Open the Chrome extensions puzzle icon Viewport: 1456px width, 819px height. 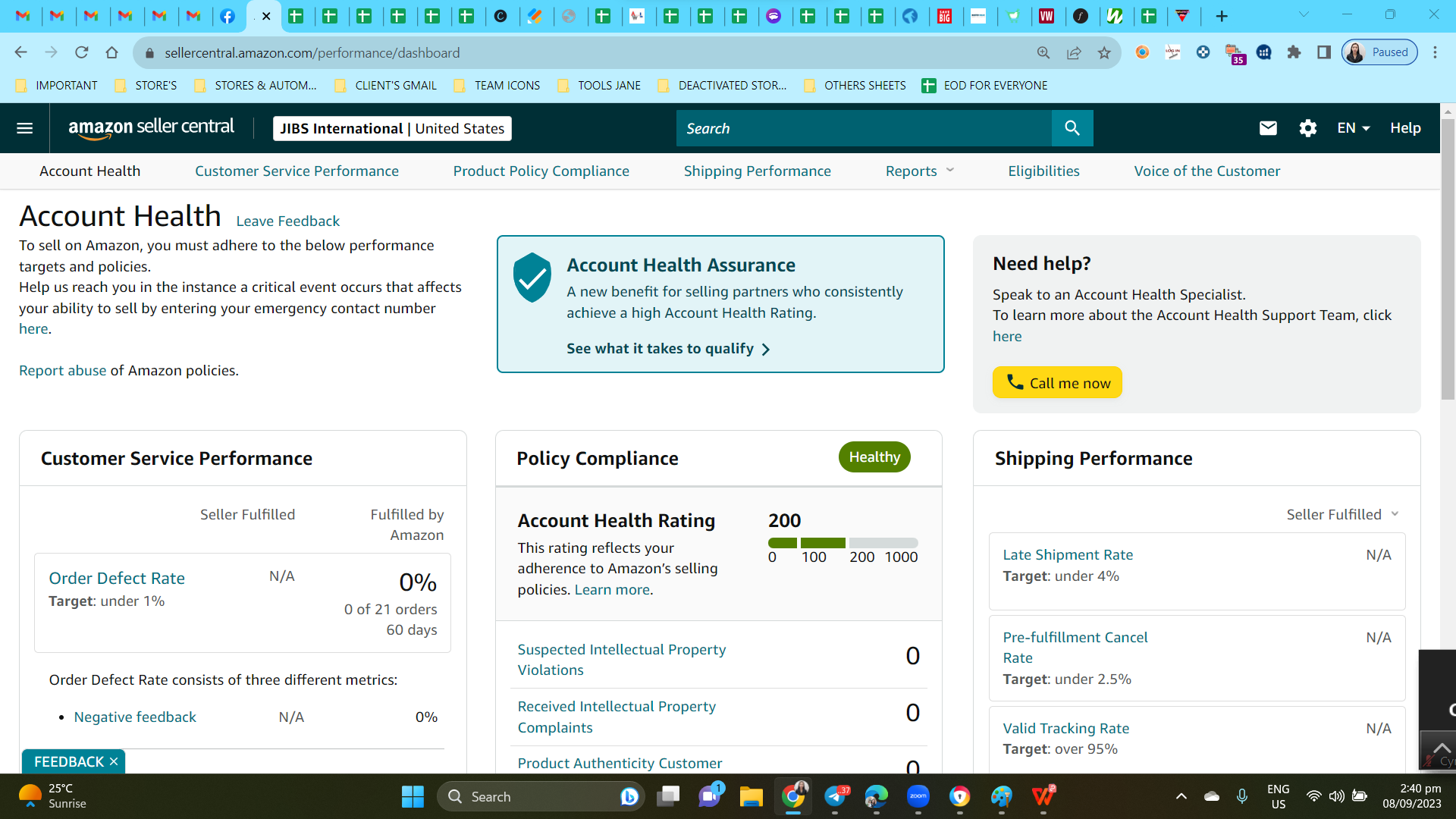(x=1294, y=52)
